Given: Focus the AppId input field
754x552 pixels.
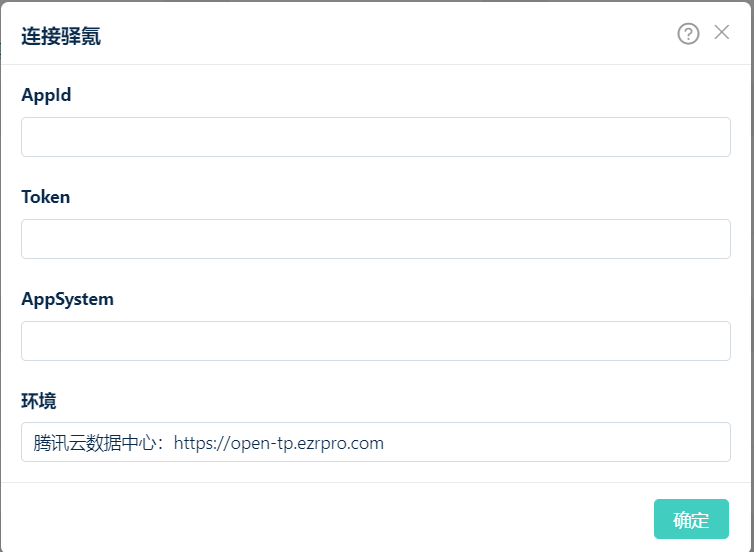Looking at the screenshot, I should (375, 137).
